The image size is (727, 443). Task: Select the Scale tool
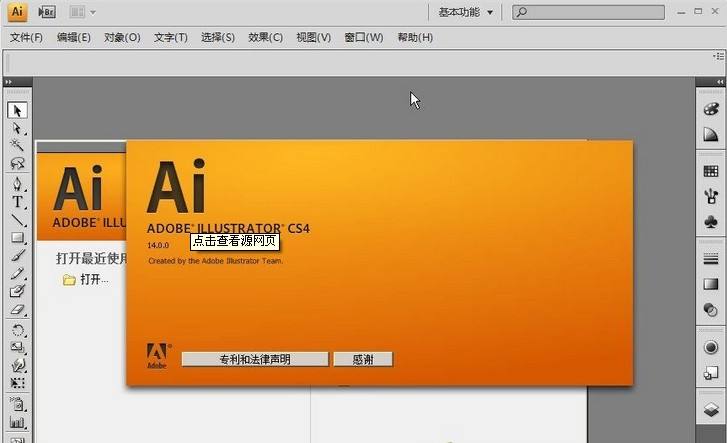[x=17, y=347]
